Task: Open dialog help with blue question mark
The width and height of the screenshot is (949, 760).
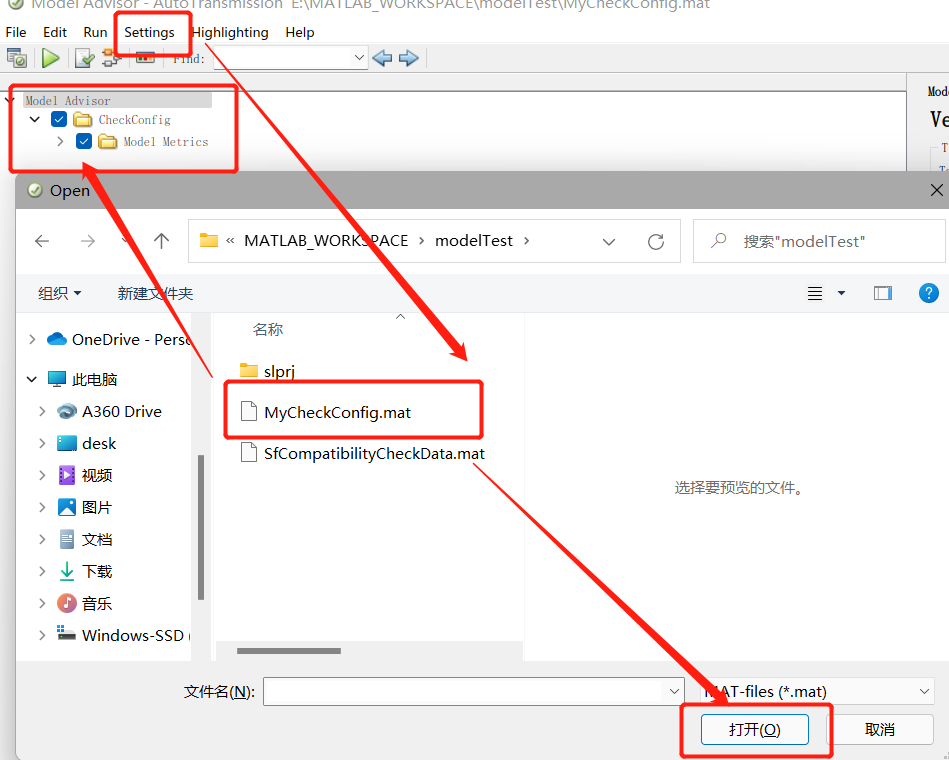Action: [928, 293]
